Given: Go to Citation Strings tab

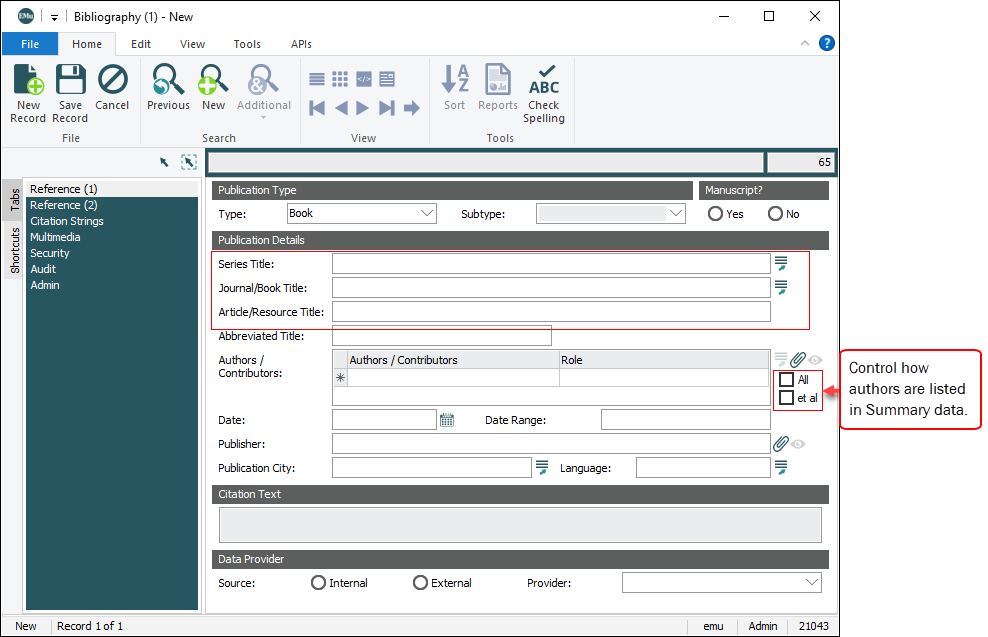Looking at the screenshot, I should (67, 221).
